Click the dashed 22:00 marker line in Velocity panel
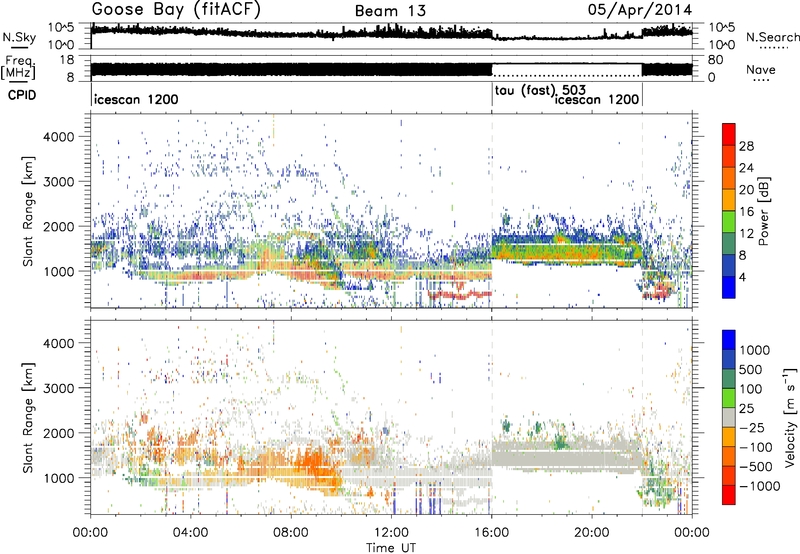This screenshot has height=554, width=800. coord(642,417)
